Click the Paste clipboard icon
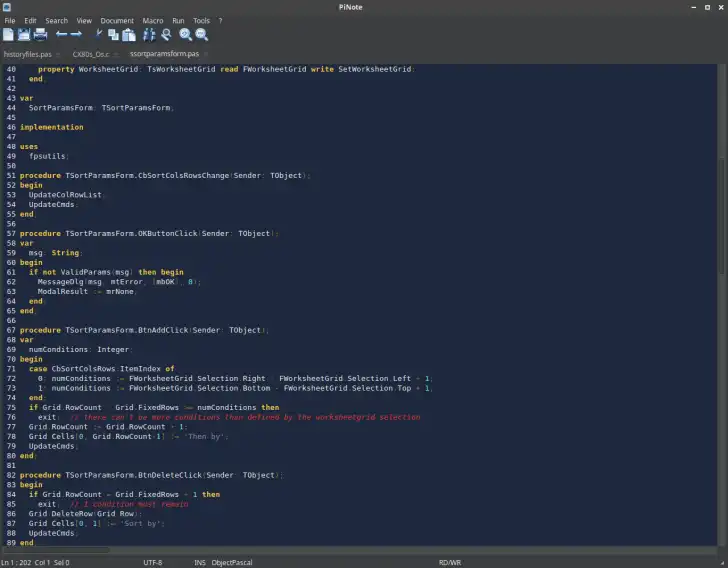The width and height of the screenshot is (728, 568). click(130, 34)
